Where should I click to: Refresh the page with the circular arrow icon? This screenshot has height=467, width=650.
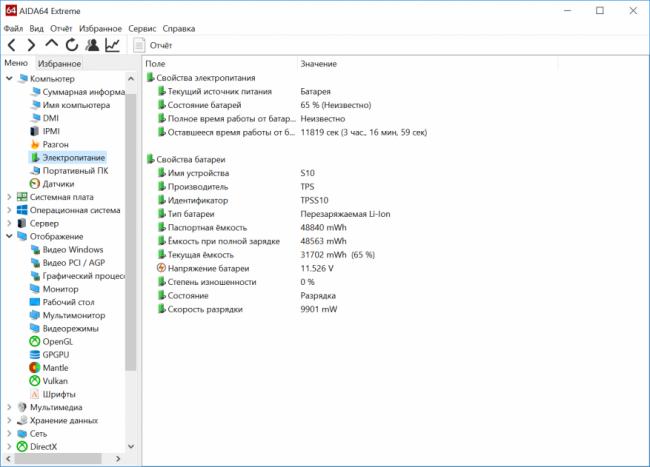tap(72, 45)
